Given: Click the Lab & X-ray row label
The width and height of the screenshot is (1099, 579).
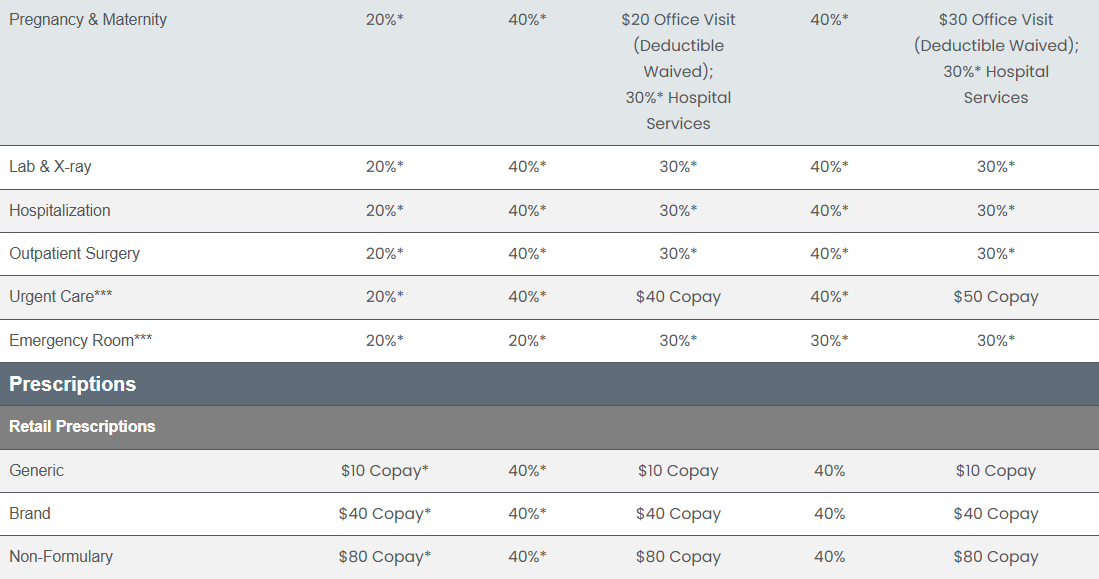Looking at the screenshot, I should (50, 167).
